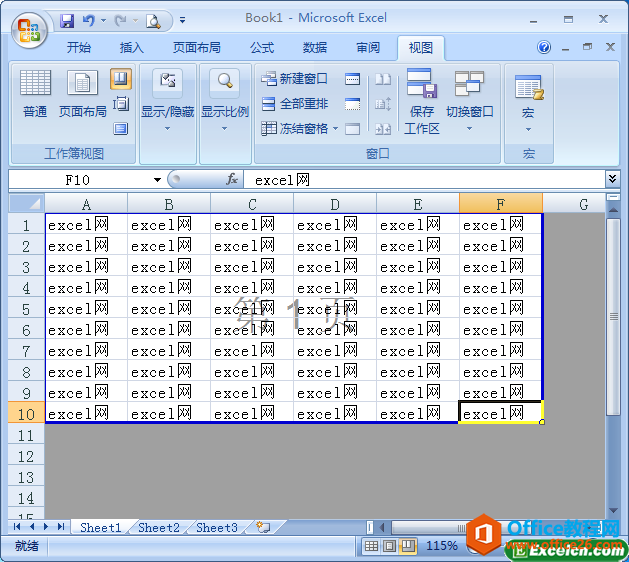Toggle Page Layout view in status bar

click(390, 546)
